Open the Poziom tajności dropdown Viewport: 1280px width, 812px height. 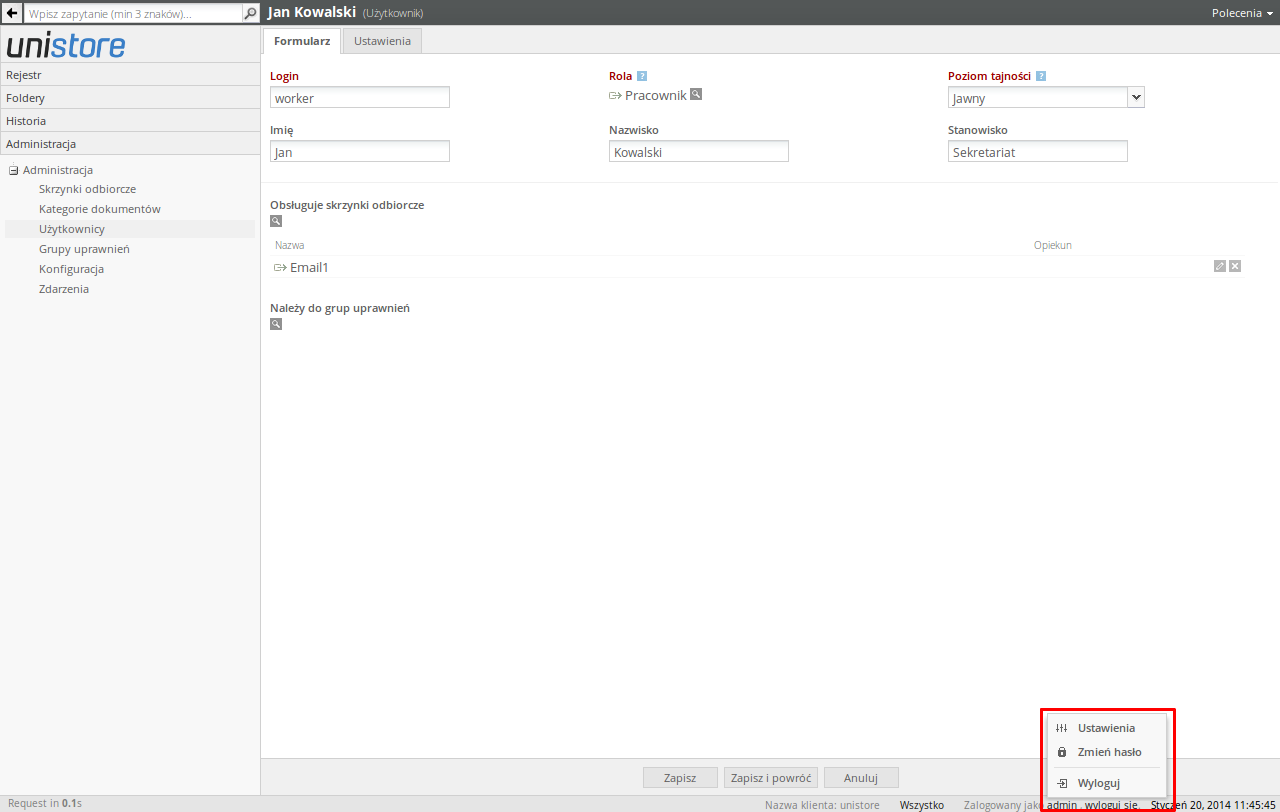coord(1136,98)
